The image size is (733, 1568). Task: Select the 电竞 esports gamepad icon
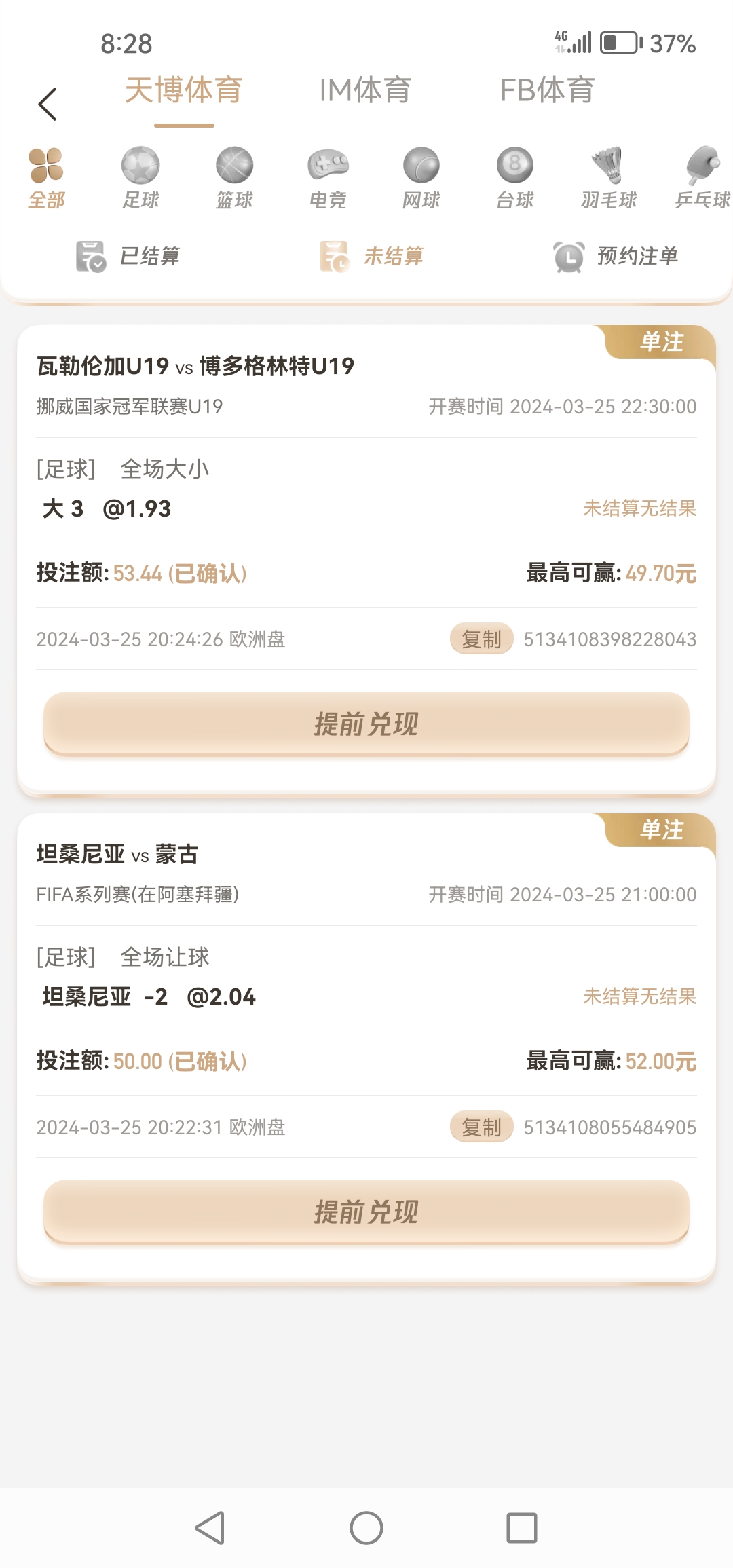tap(328, 166)
